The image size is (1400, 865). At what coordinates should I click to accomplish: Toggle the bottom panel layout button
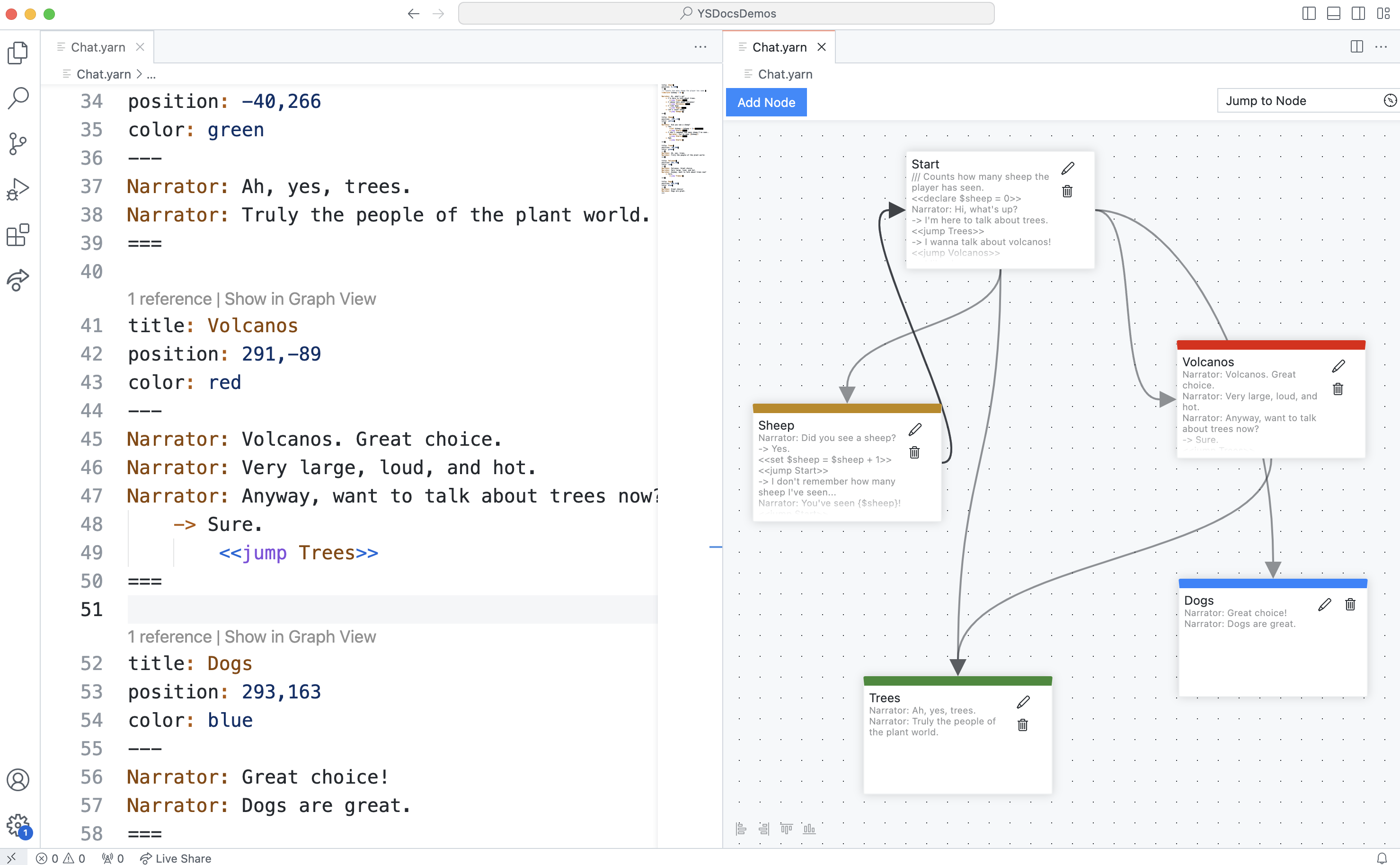point(1333,13)
